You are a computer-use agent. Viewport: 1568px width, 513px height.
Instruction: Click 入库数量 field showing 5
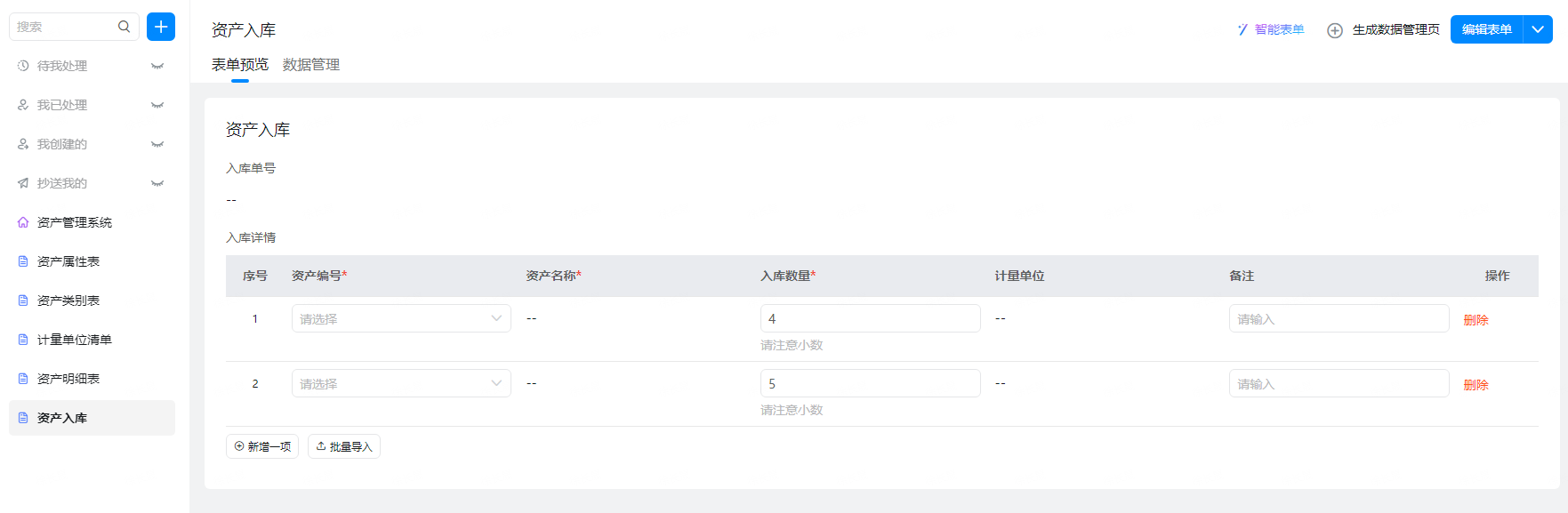pyautogui.click(x=871, y=383)
